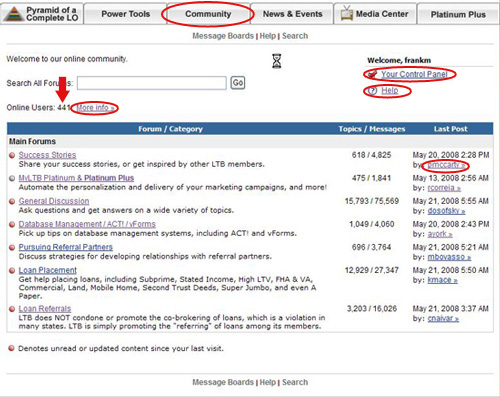Click Help in the top navigation
Image resolution: width=500 pixels, height=397 pixels.
point(268,36)
